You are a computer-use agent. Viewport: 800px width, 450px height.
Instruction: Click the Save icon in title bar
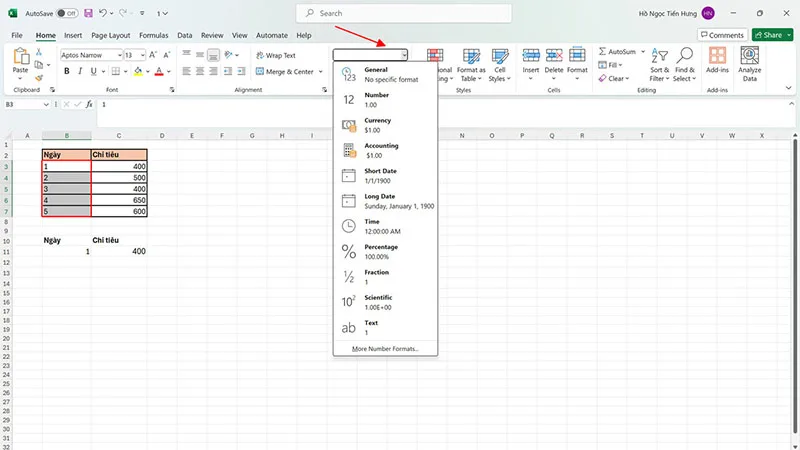pos(88,13)
